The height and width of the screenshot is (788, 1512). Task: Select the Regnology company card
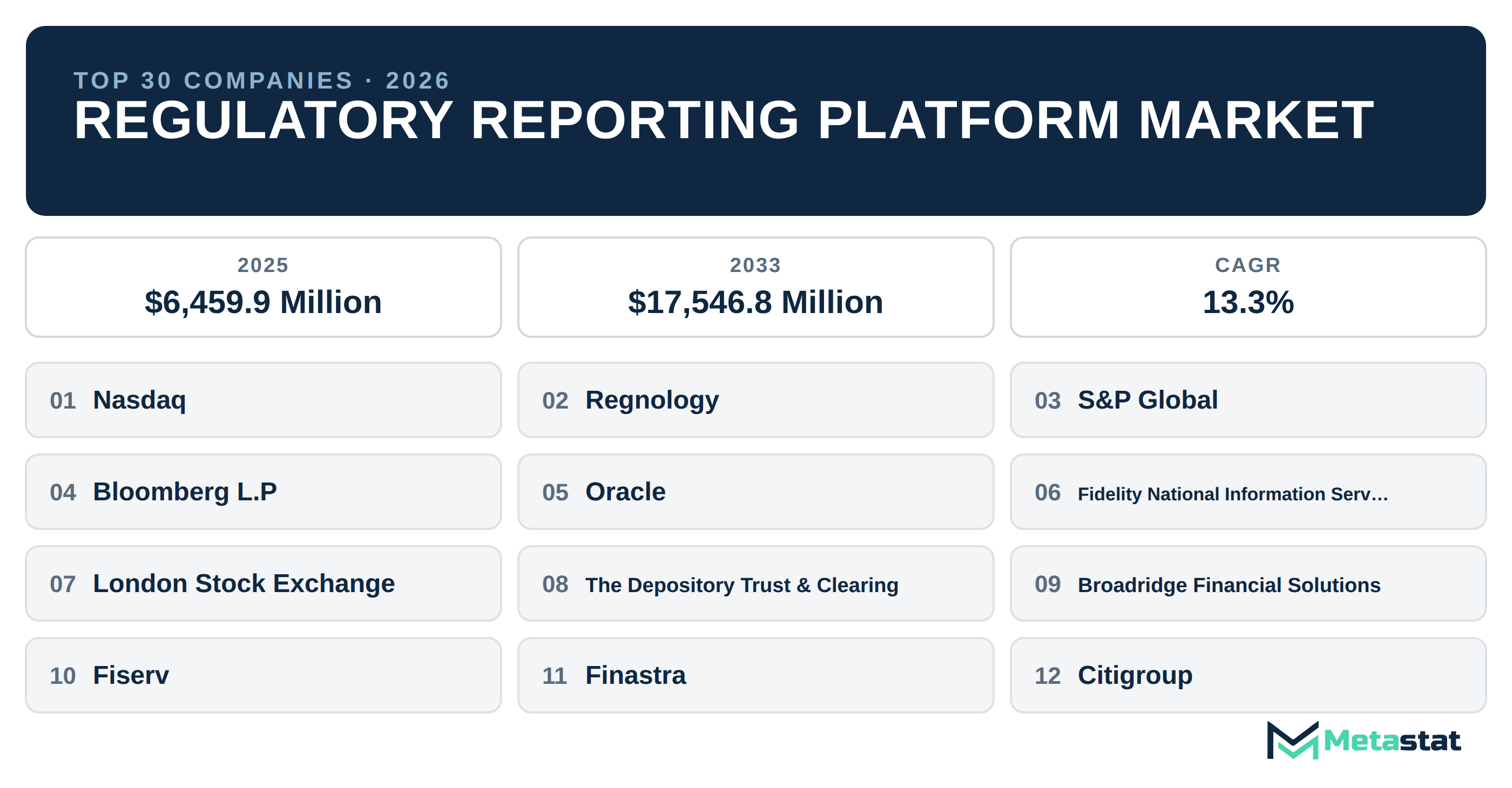click(x=755, y=399)
